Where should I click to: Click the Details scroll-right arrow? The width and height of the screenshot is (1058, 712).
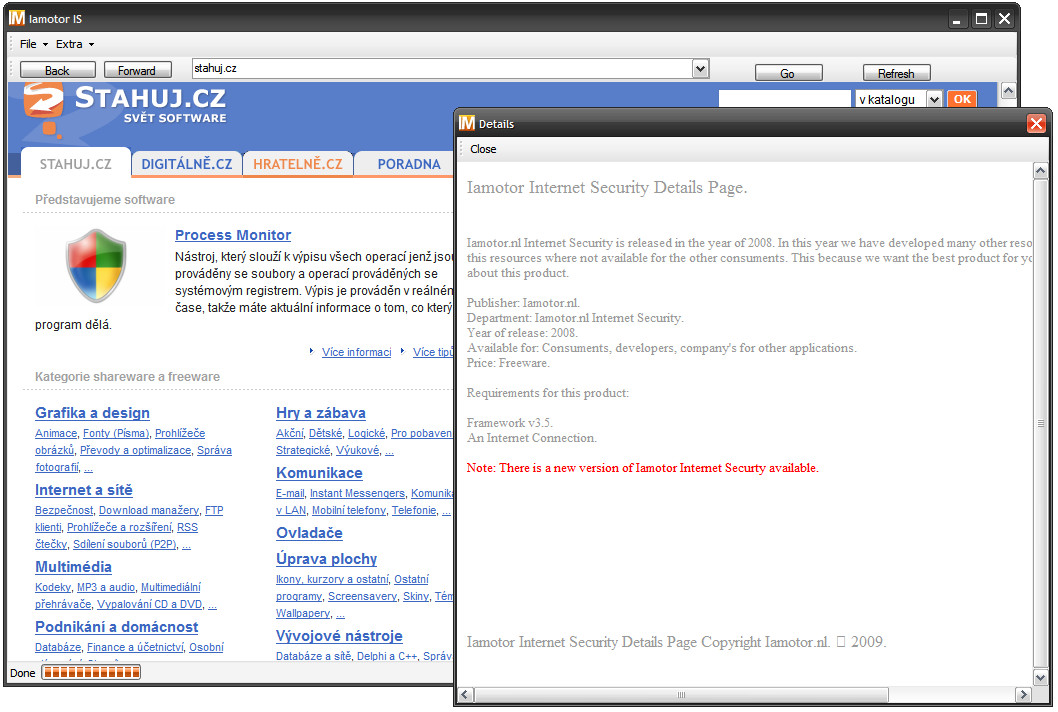click(x=1024, y=694)
